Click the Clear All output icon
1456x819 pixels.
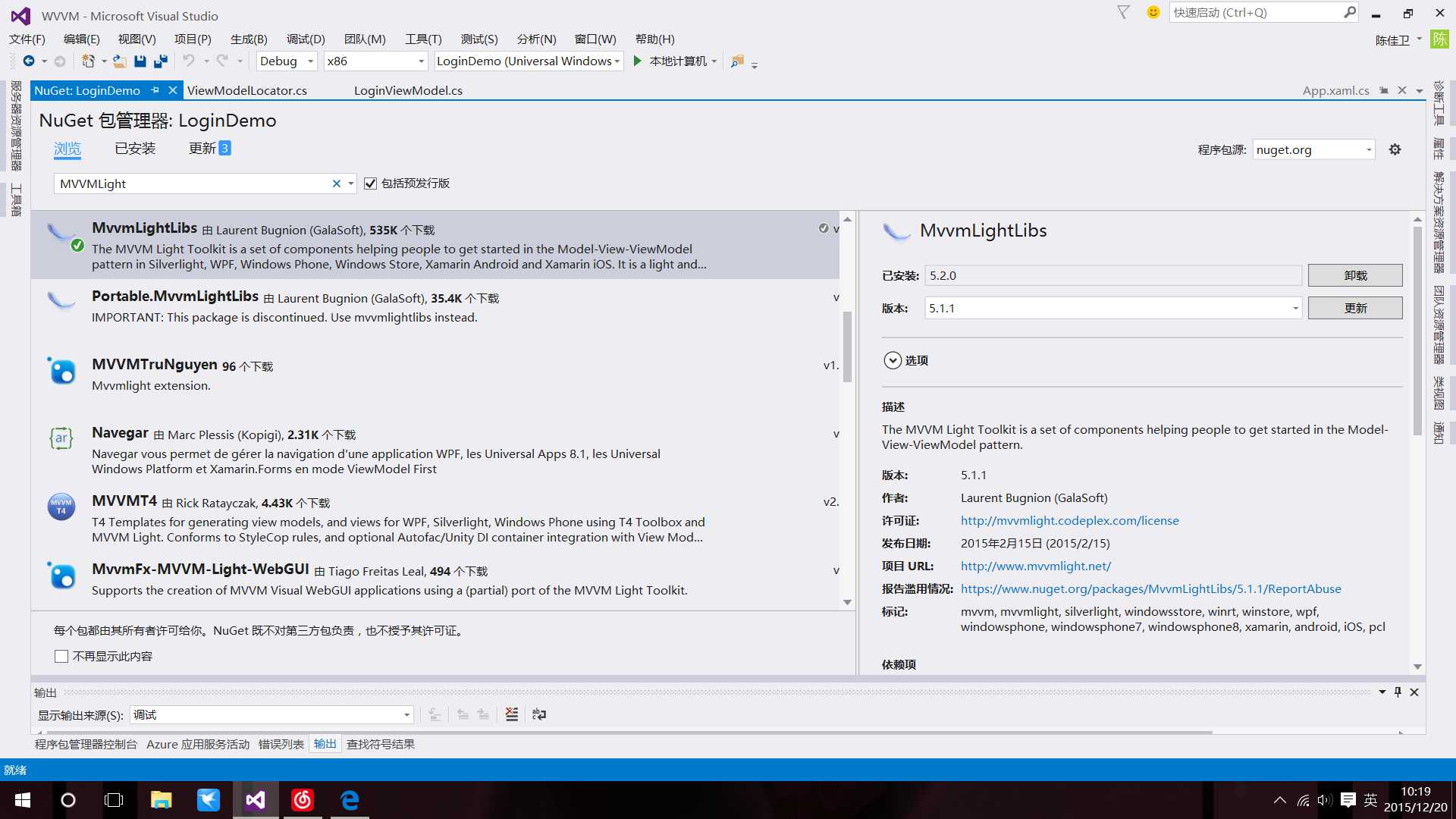(x=512, y=714)
